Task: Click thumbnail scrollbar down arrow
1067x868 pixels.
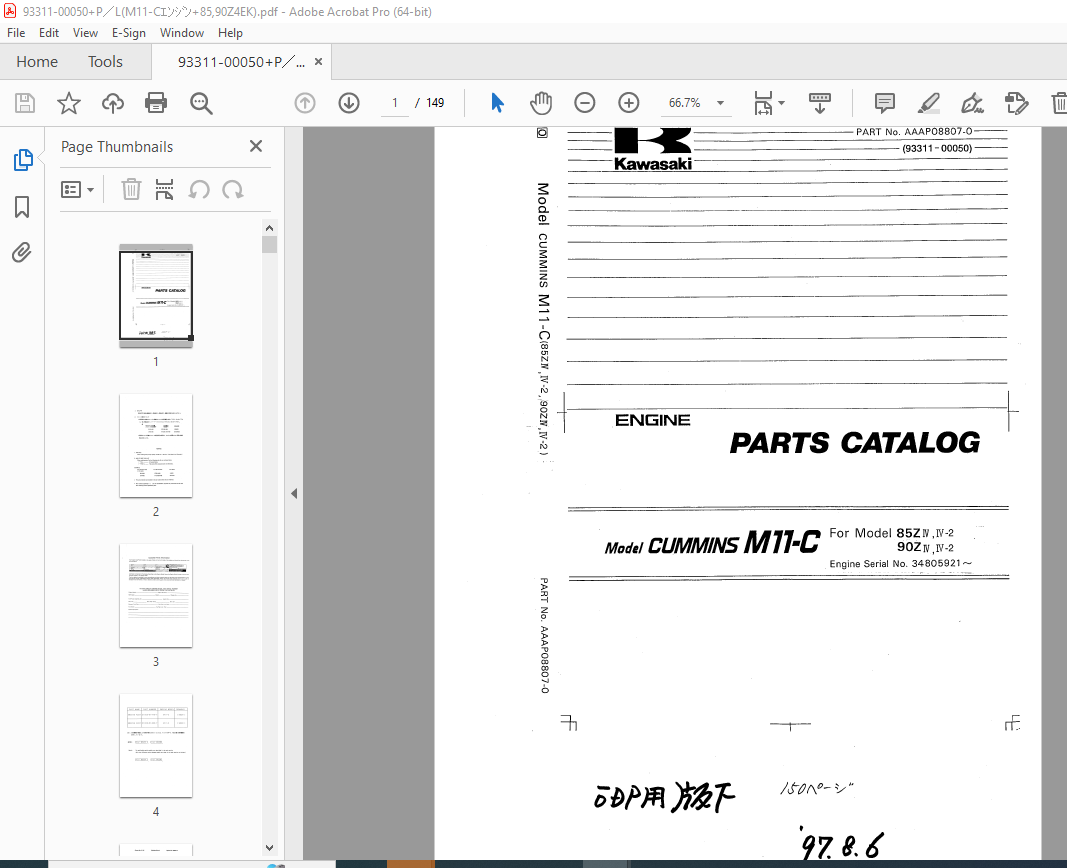Action: (x=269, y=848)
